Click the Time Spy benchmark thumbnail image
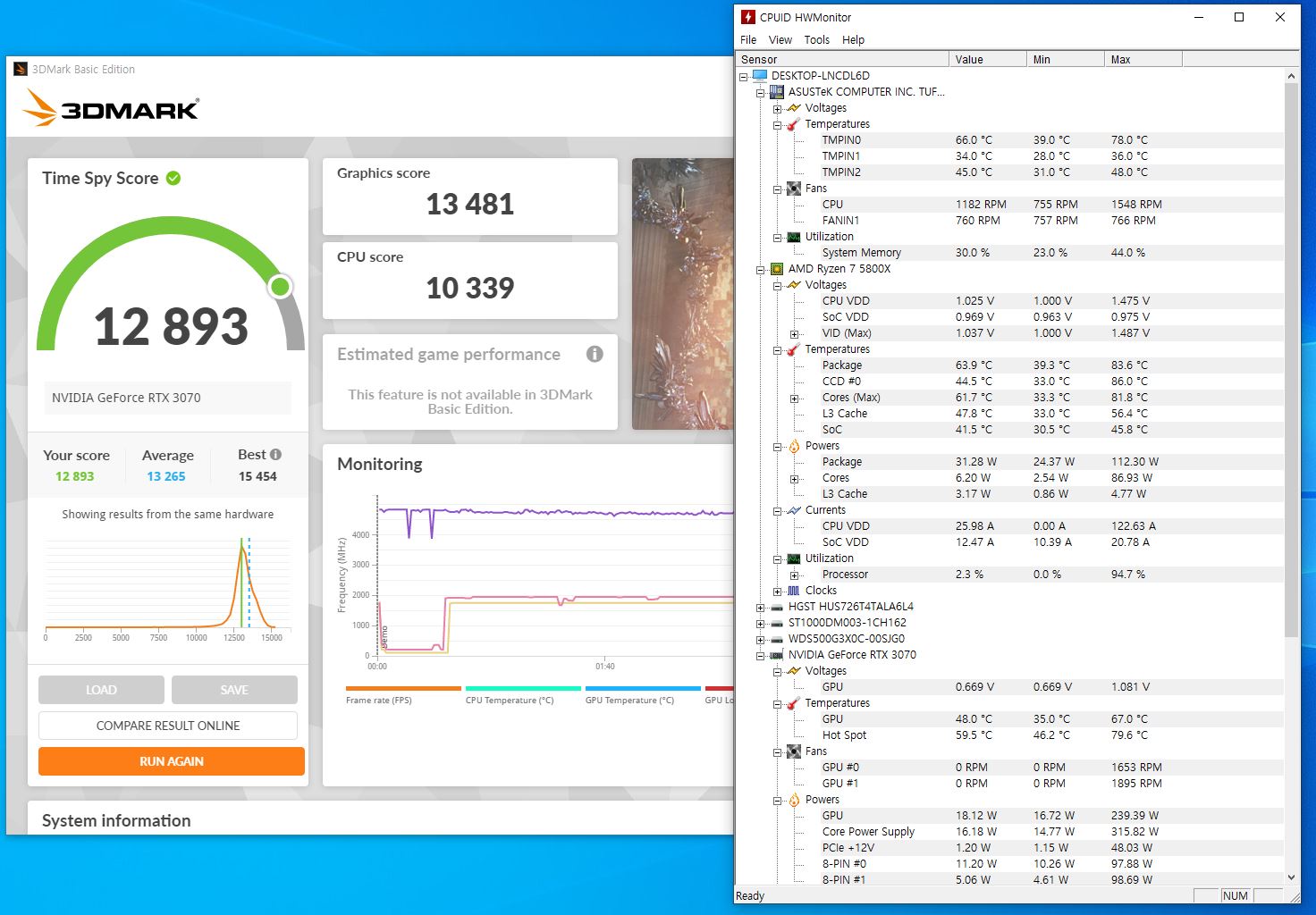Image resolution: width=1316 pixels, height=915 pixels. tap(683, 294)
